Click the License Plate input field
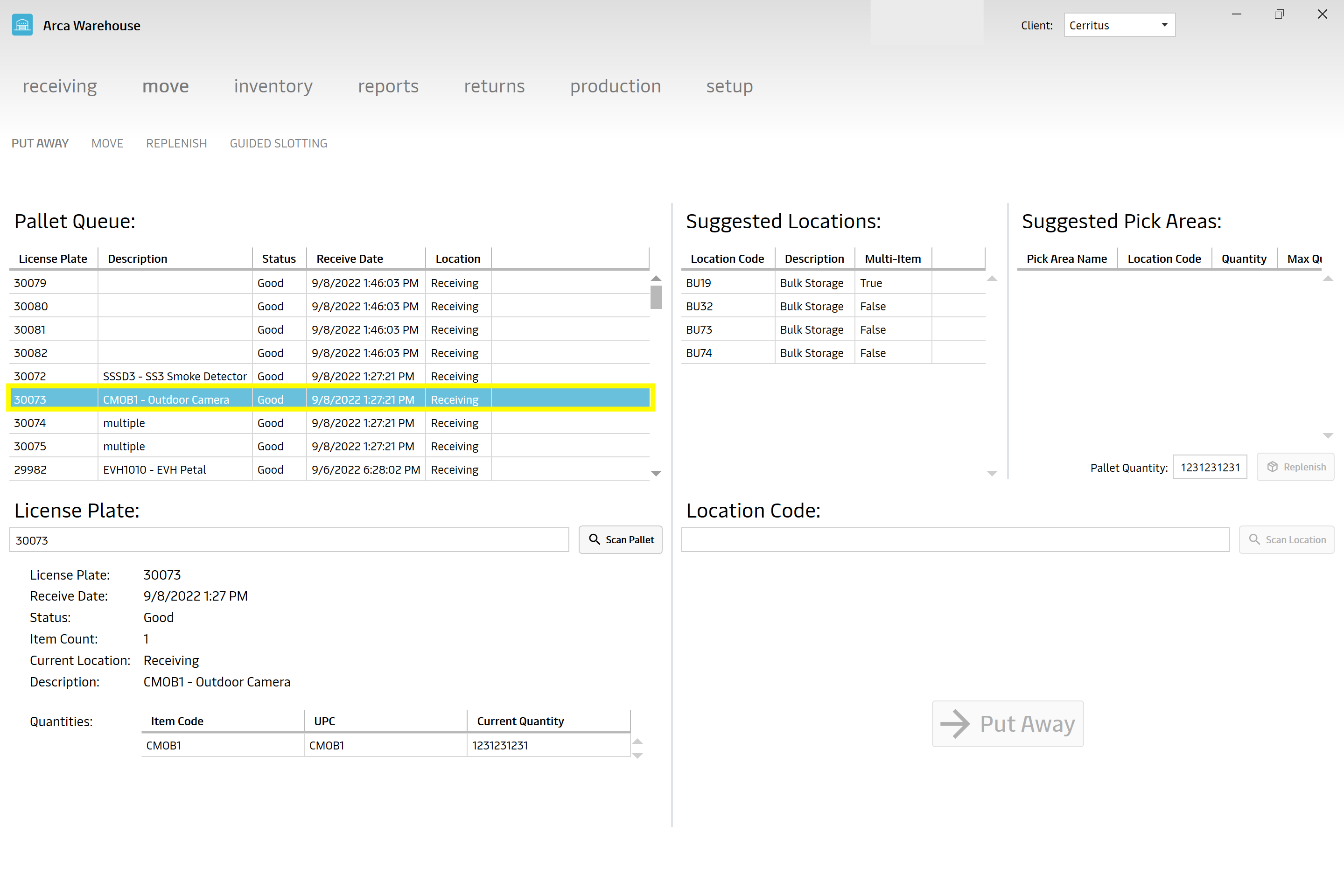 (289, 540)
